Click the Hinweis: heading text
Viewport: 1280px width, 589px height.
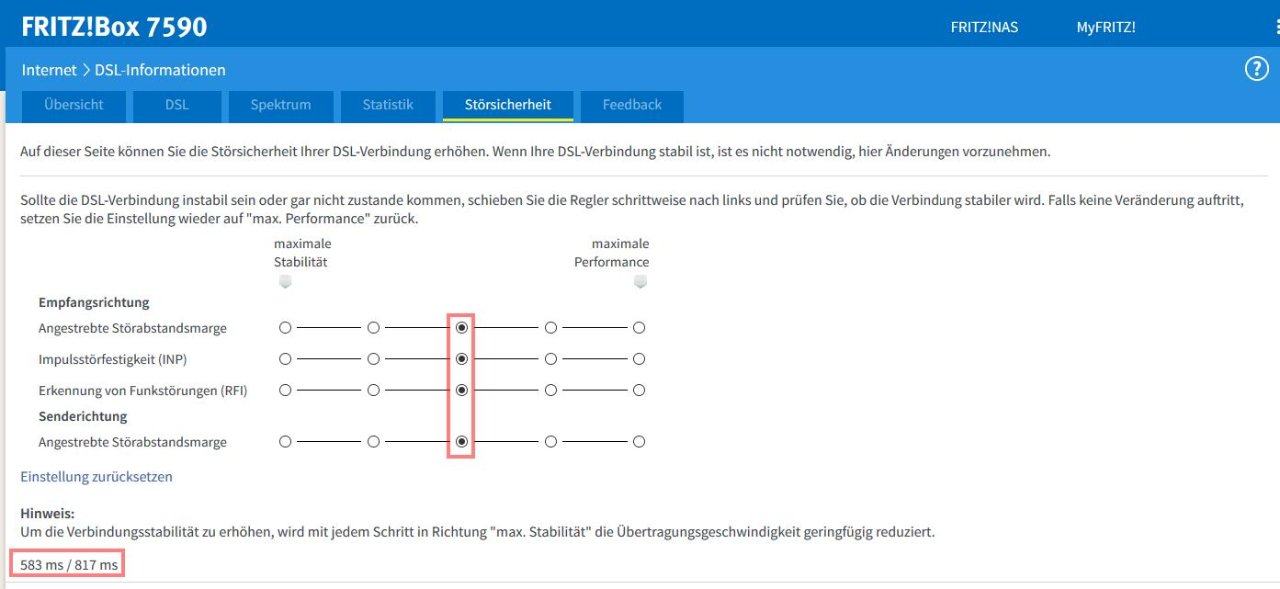[x=47, y=513]
